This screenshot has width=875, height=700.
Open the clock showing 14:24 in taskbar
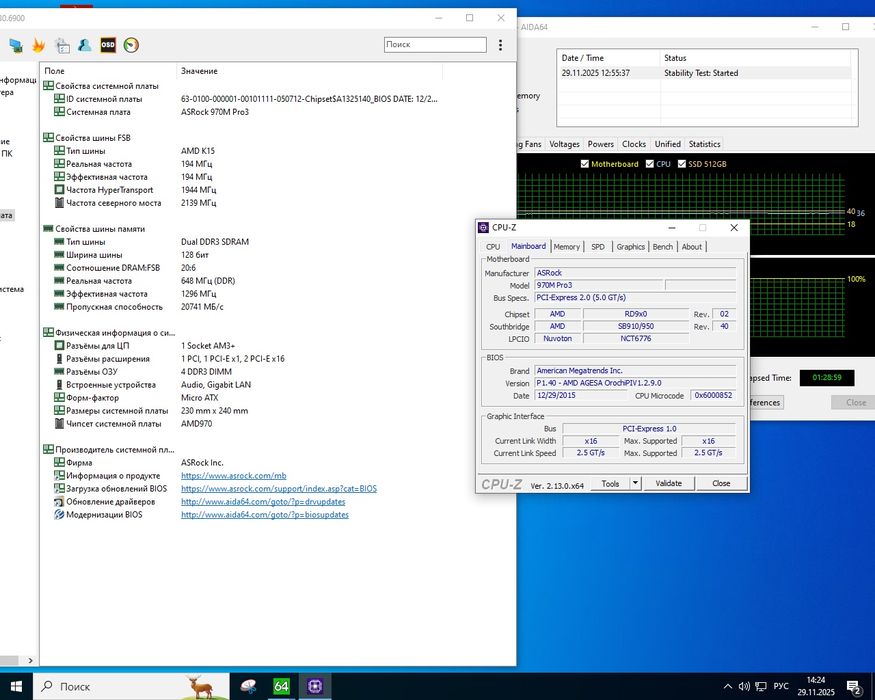(x=816, y=686)
